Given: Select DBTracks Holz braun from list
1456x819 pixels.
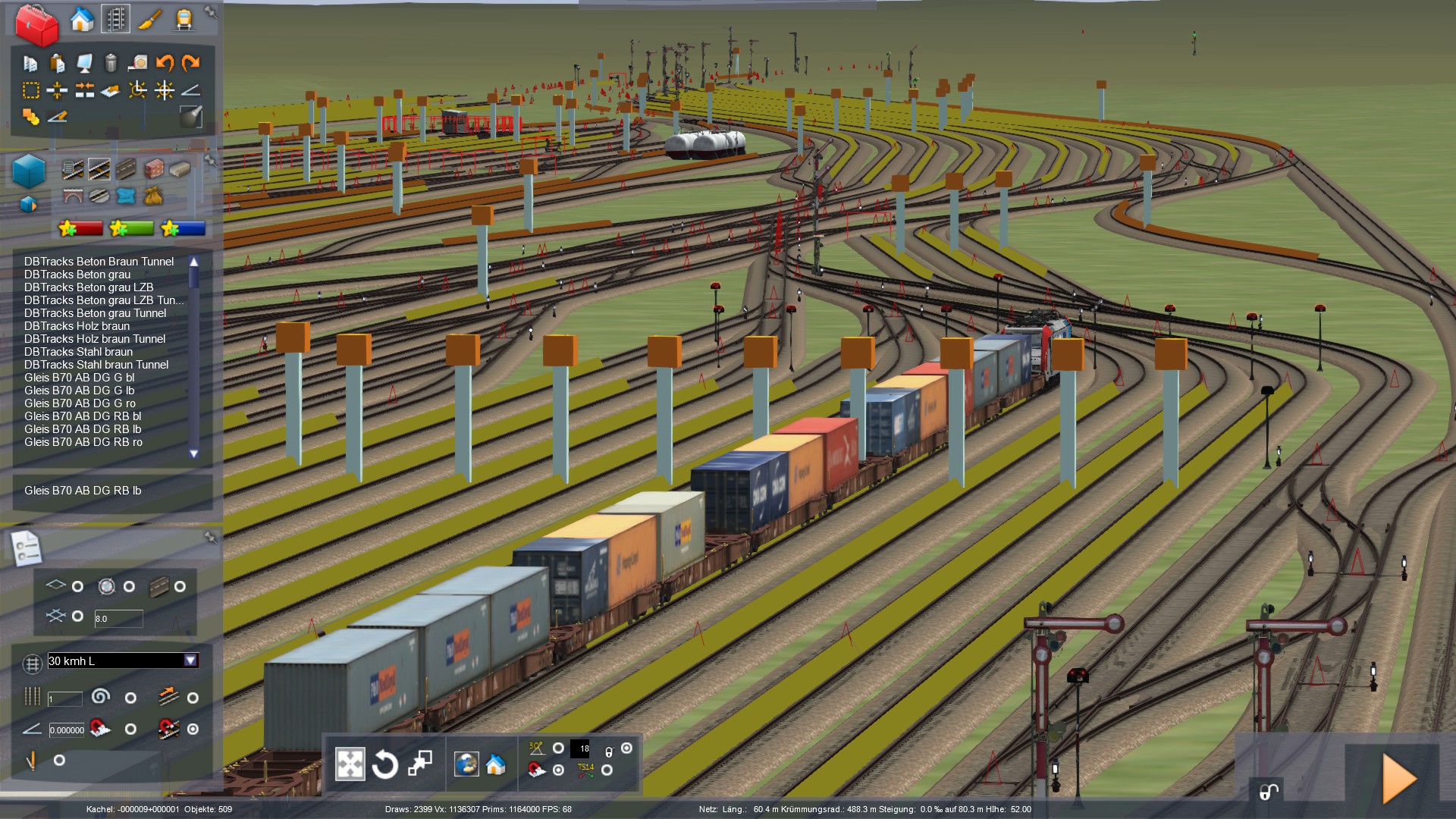Looking at the screenshot, I should (77, 326).
